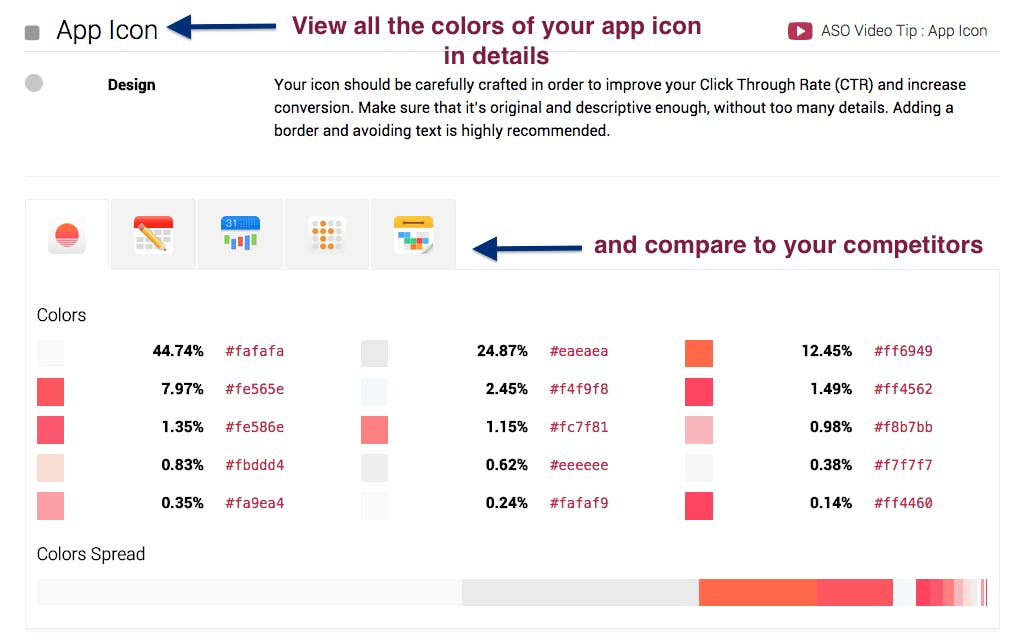Image resolution: width=1035 pixels, height=639 pixels.
Task: Click the #fbddd4 hex code text
Action: pos(254,465)
